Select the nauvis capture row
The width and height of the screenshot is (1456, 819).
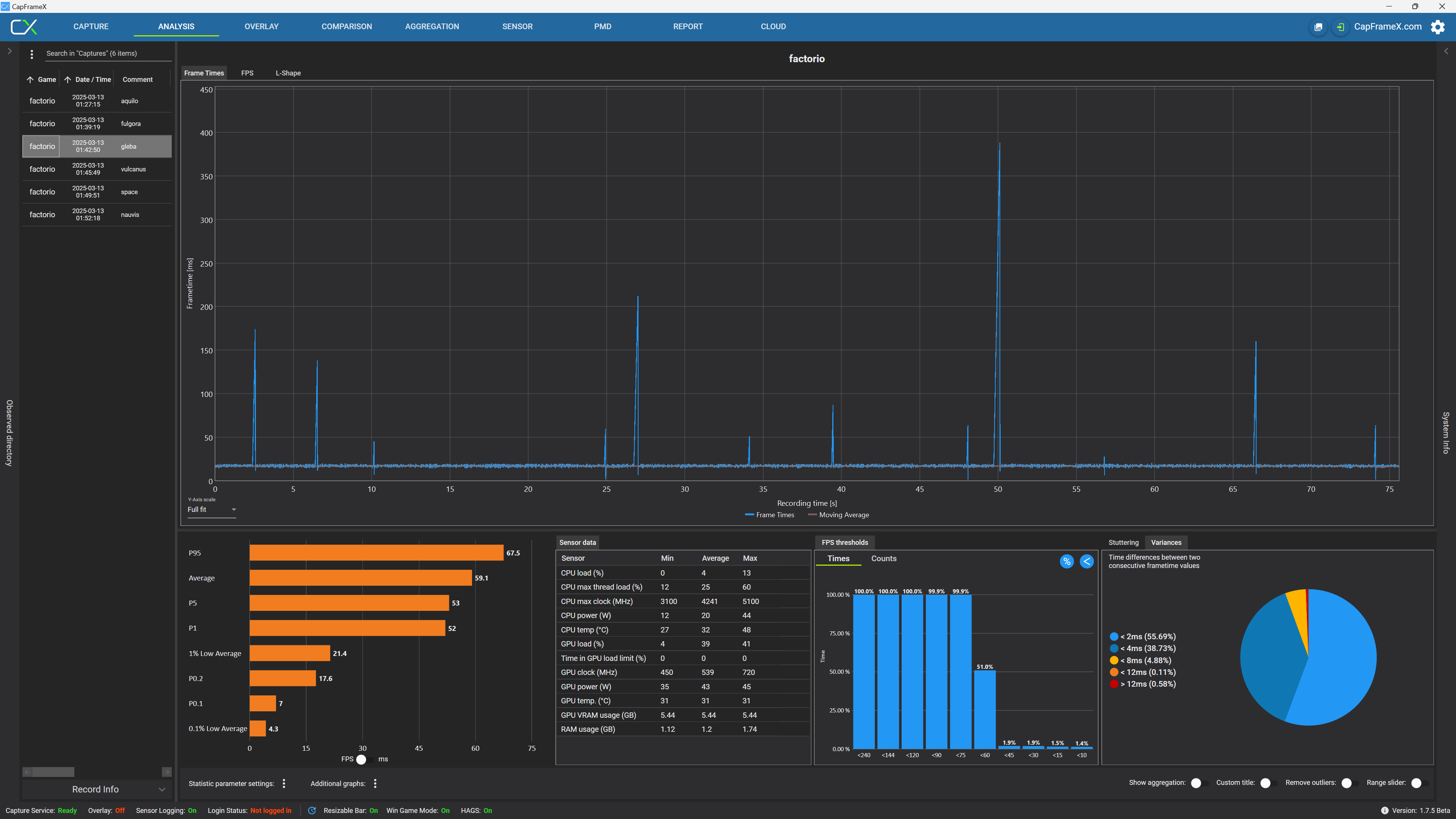tap(97, 215)
